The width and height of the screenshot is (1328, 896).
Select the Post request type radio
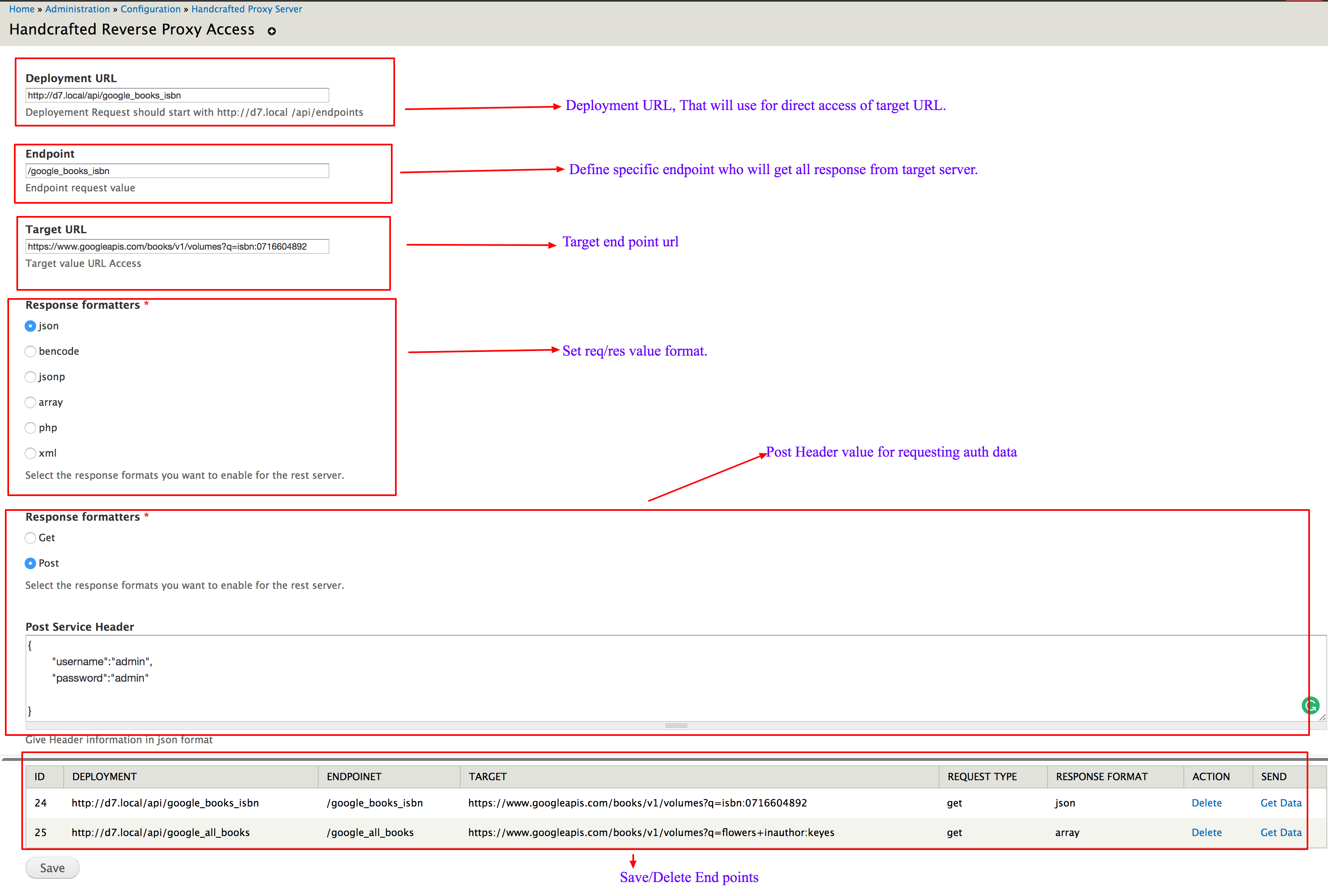(30, 563)
